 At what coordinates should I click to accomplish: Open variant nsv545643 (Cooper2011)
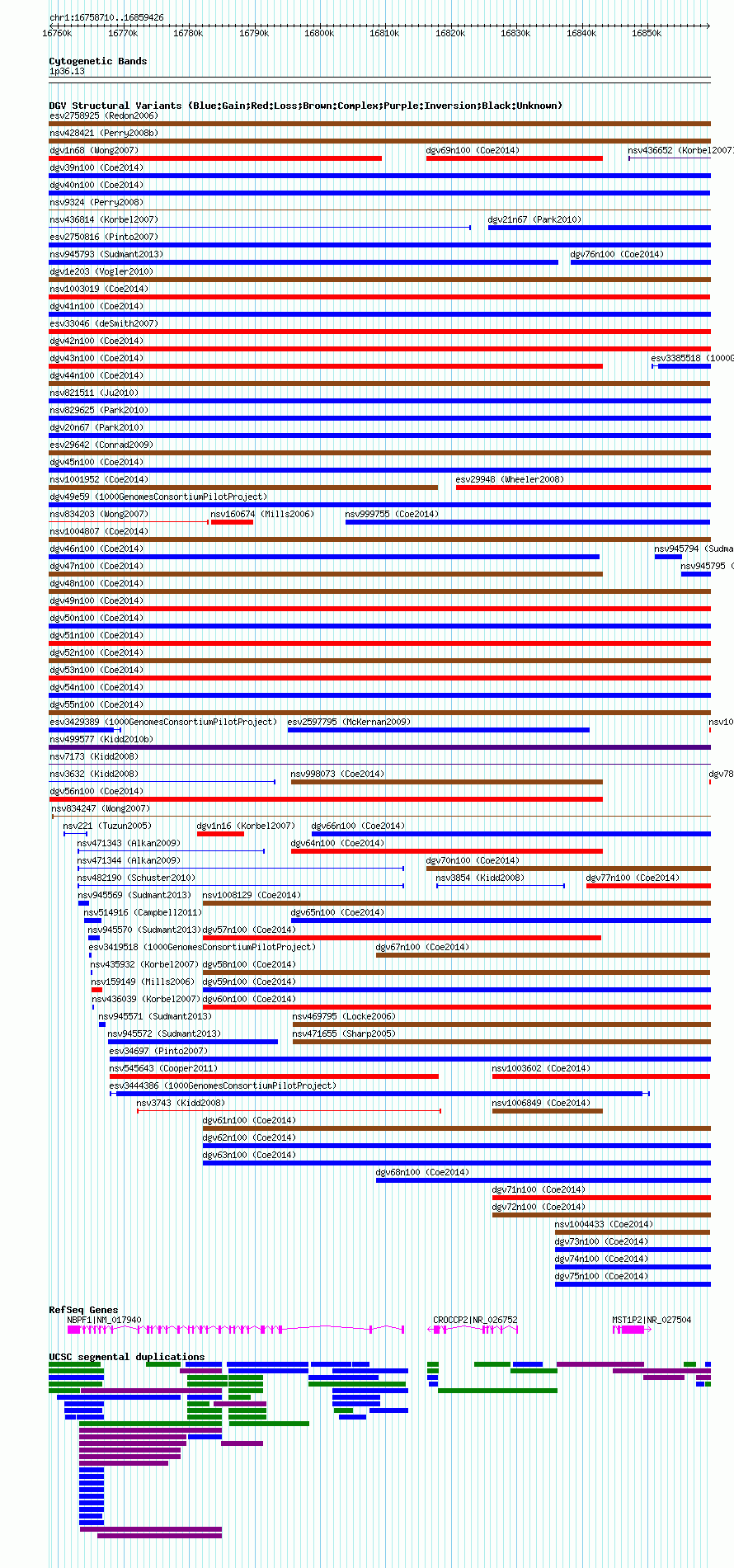[163, 1068]
